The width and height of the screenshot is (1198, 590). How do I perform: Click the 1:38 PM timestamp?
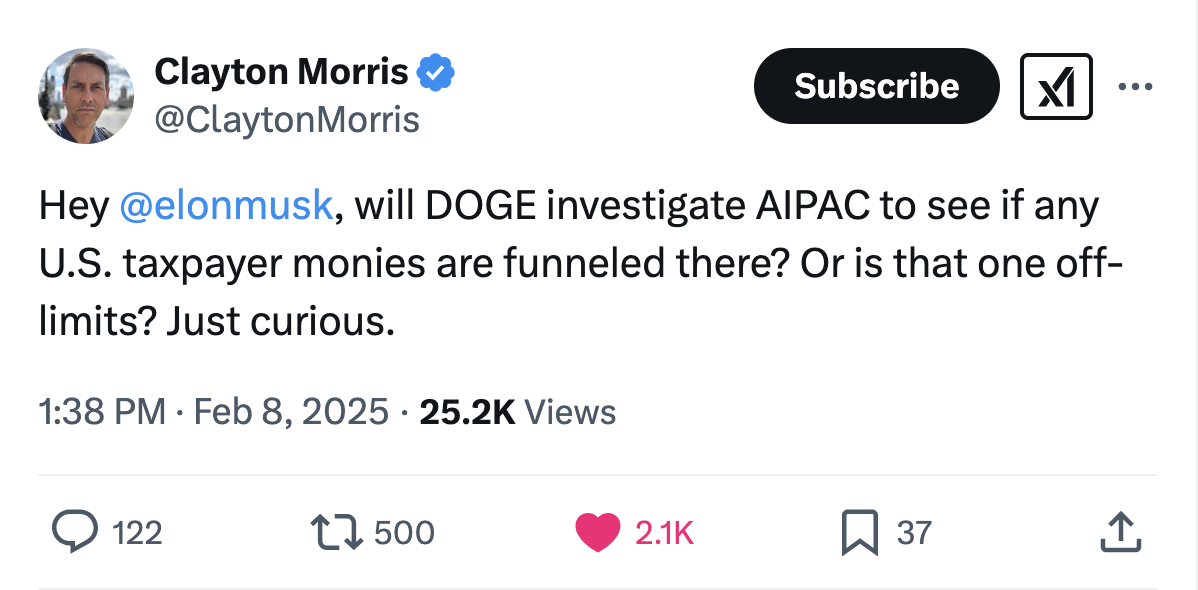pyautogui.click(x=102, y=413)
